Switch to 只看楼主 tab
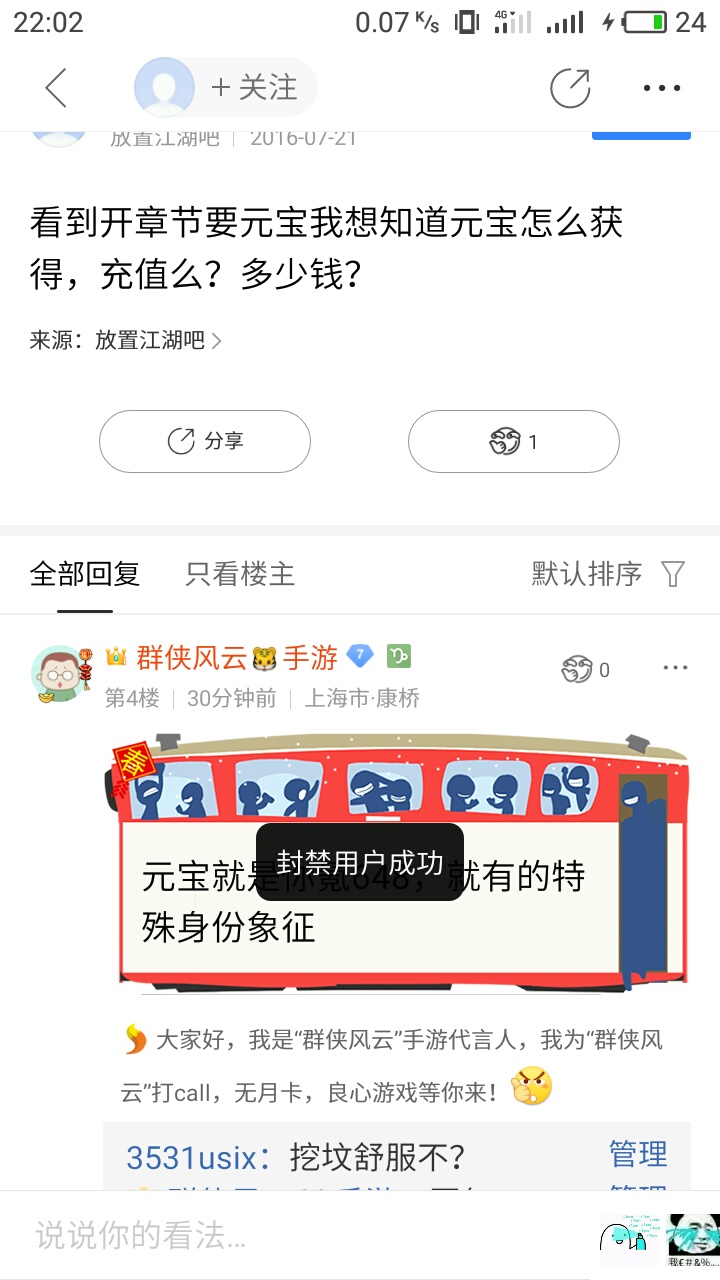Image resolution: width=720 pixels, height=1280 pixels. pos(240,574)
